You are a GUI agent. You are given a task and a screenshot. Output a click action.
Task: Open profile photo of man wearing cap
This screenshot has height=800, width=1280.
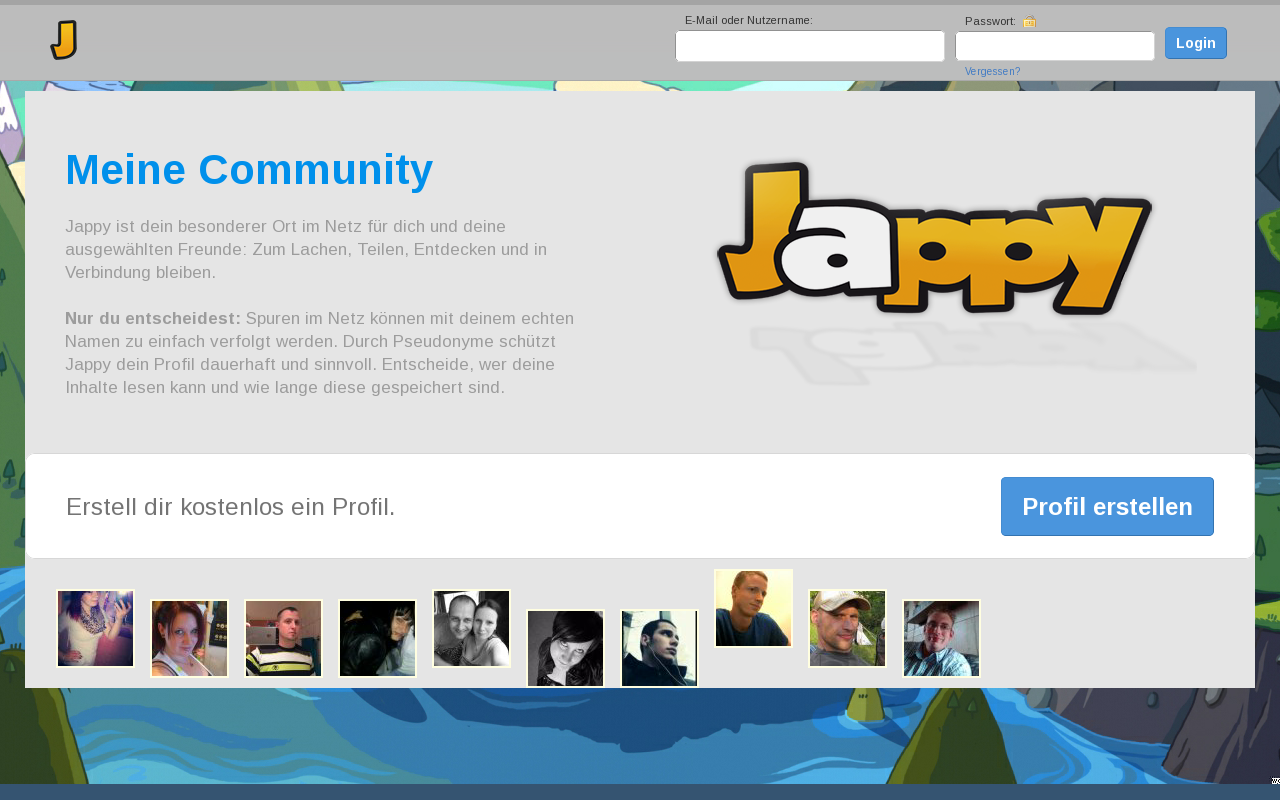pos(848,628)
